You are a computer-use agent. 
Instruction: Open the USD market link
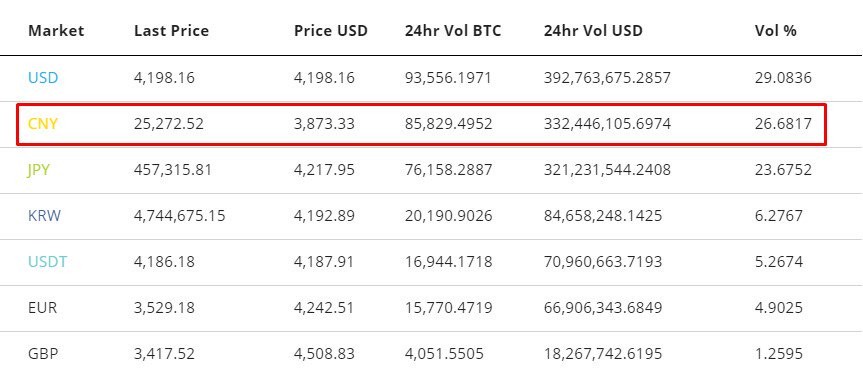(x=43, y=78)
